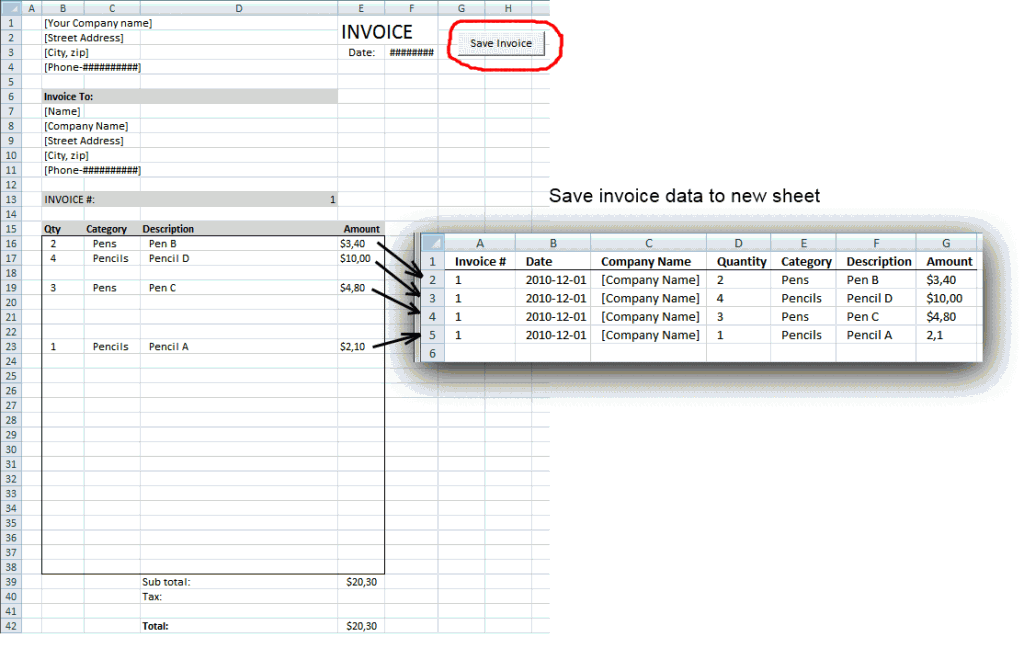Select $2,10 amount on invoice row 23
Screen dimensions: 1024x671
coord(353,347)
